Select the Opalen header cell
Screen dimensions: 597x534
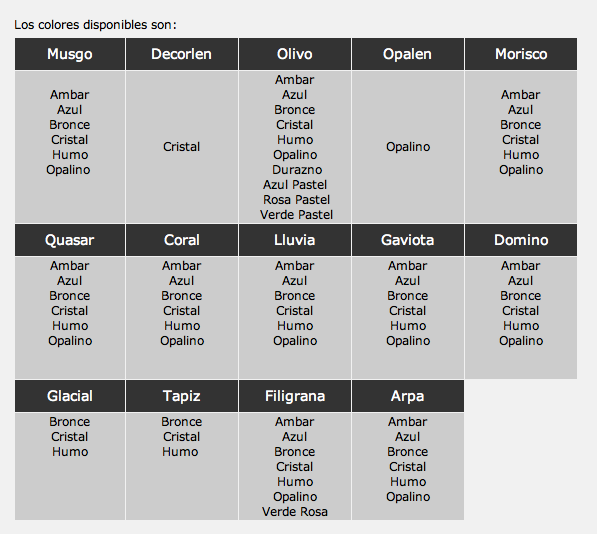click(x=408, y=54)
